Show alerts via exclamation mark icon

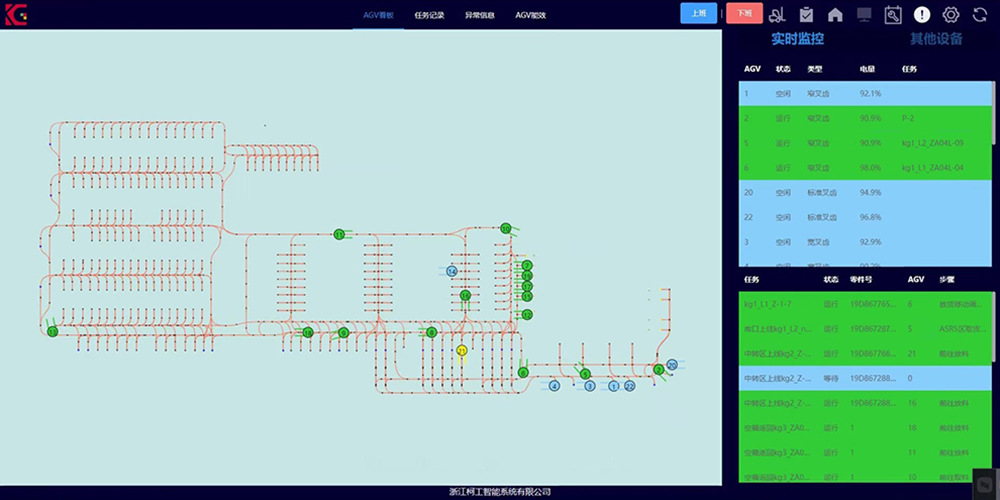pyautogui.click(x=922, y=14)
